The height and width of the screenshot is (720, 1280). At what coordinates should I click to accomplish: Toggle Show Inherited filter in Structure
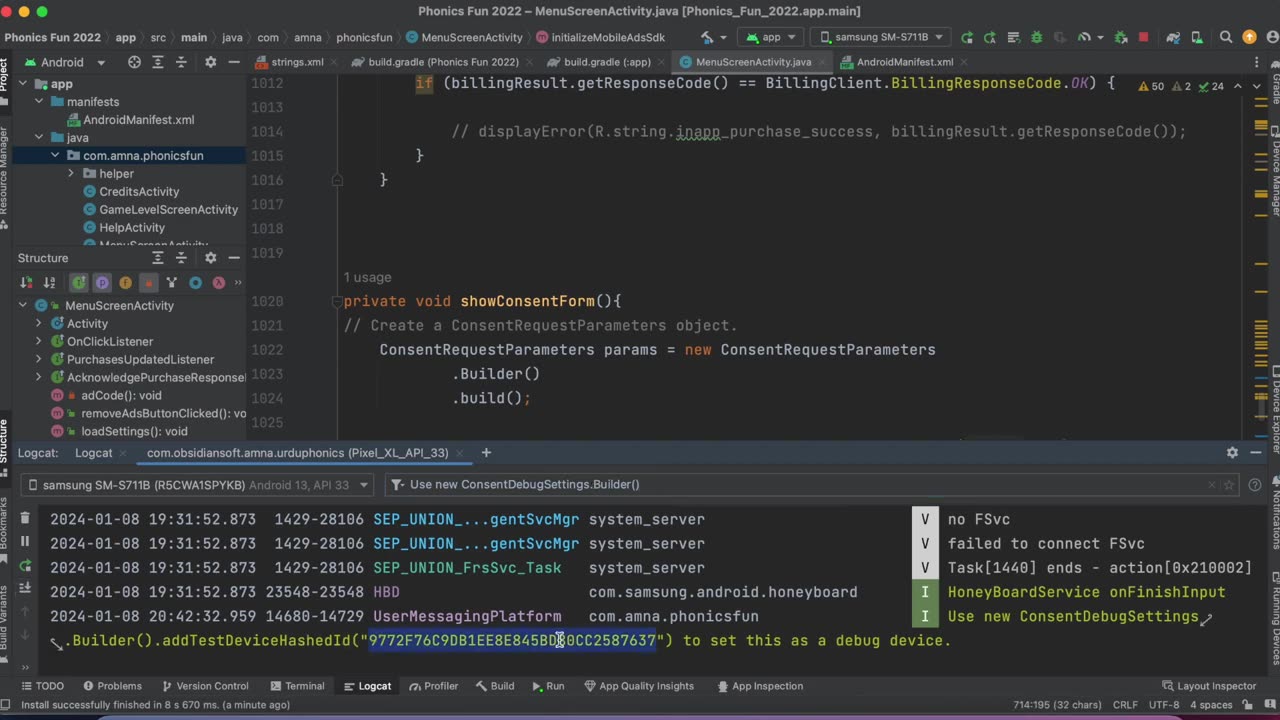(x=79, y=283)
